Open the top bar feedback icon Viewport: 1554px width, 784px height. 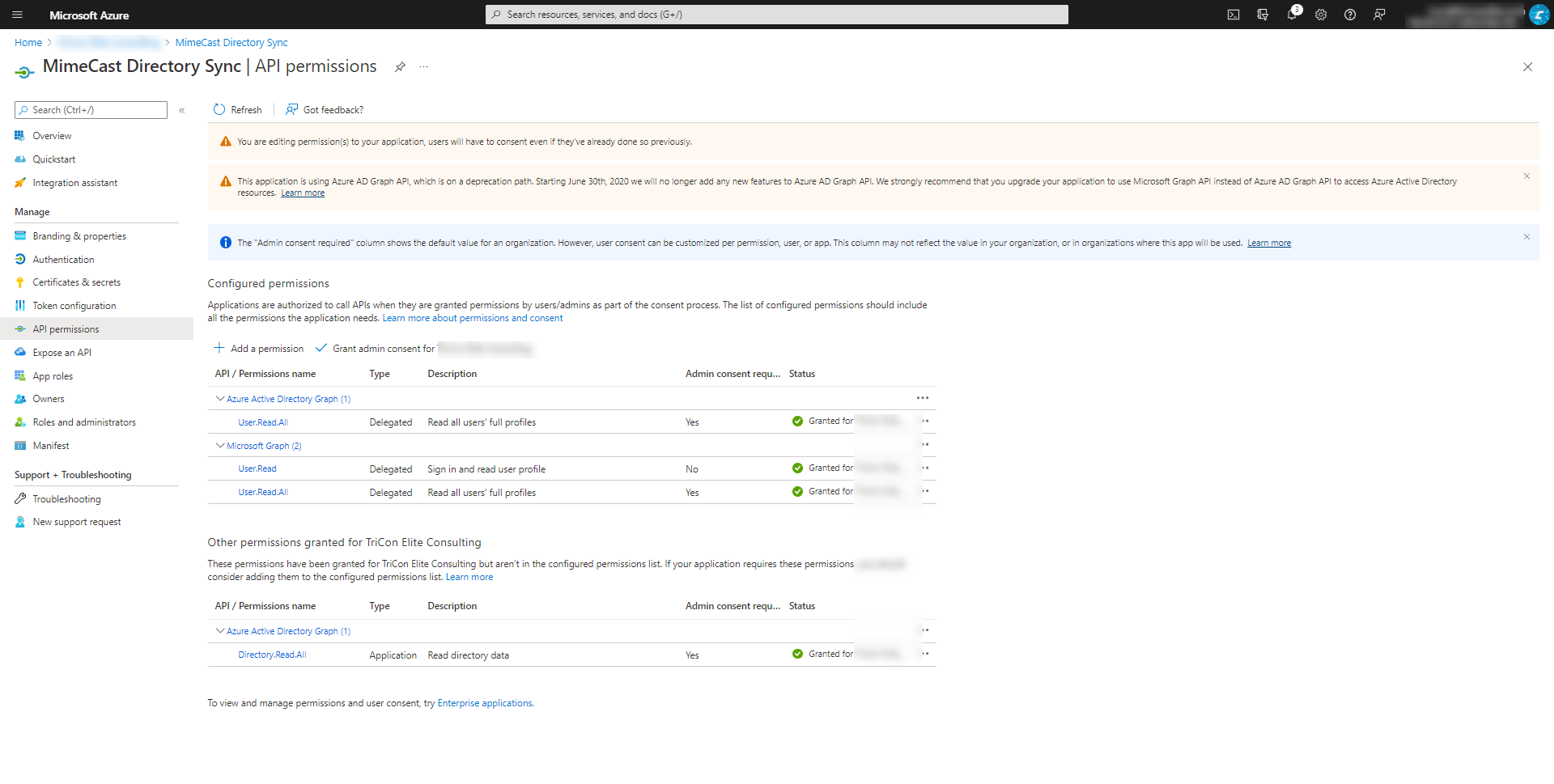coord(1379,15)
